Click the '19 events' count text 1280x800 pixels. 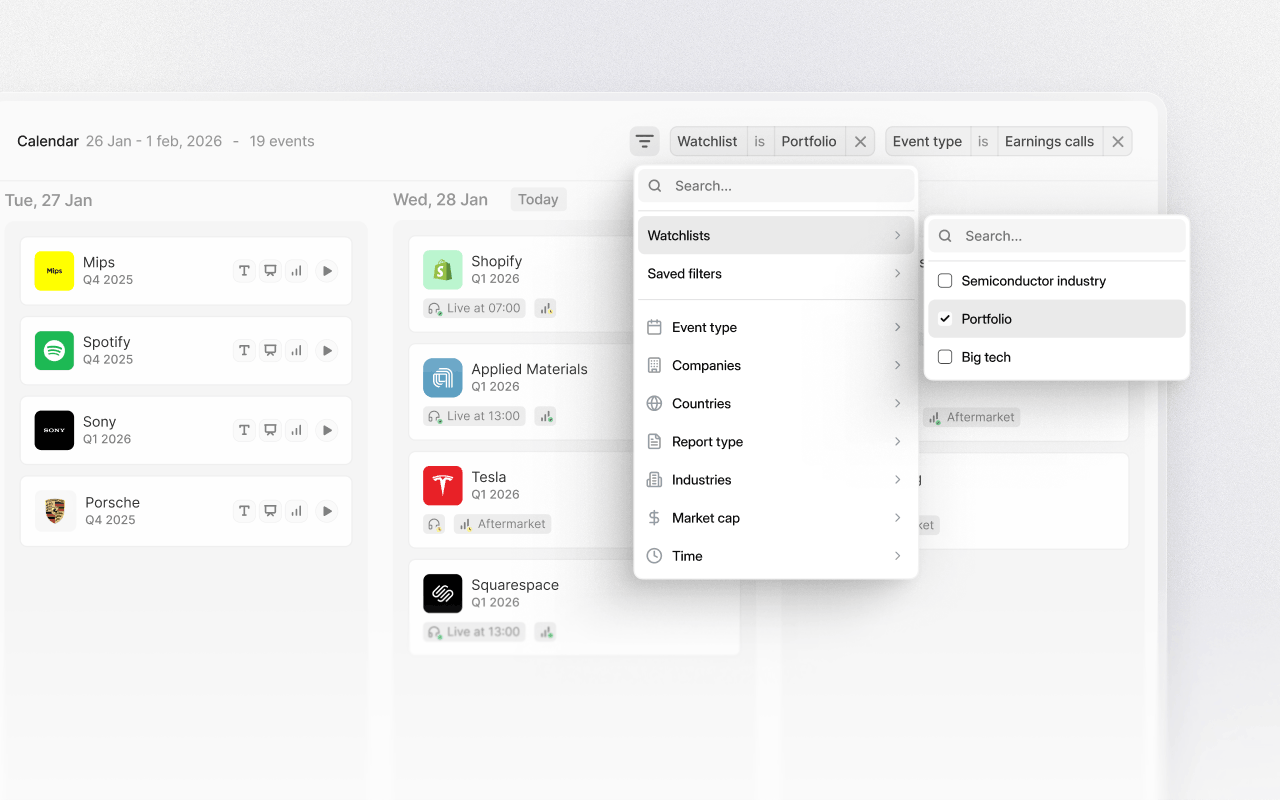[282, 141]
